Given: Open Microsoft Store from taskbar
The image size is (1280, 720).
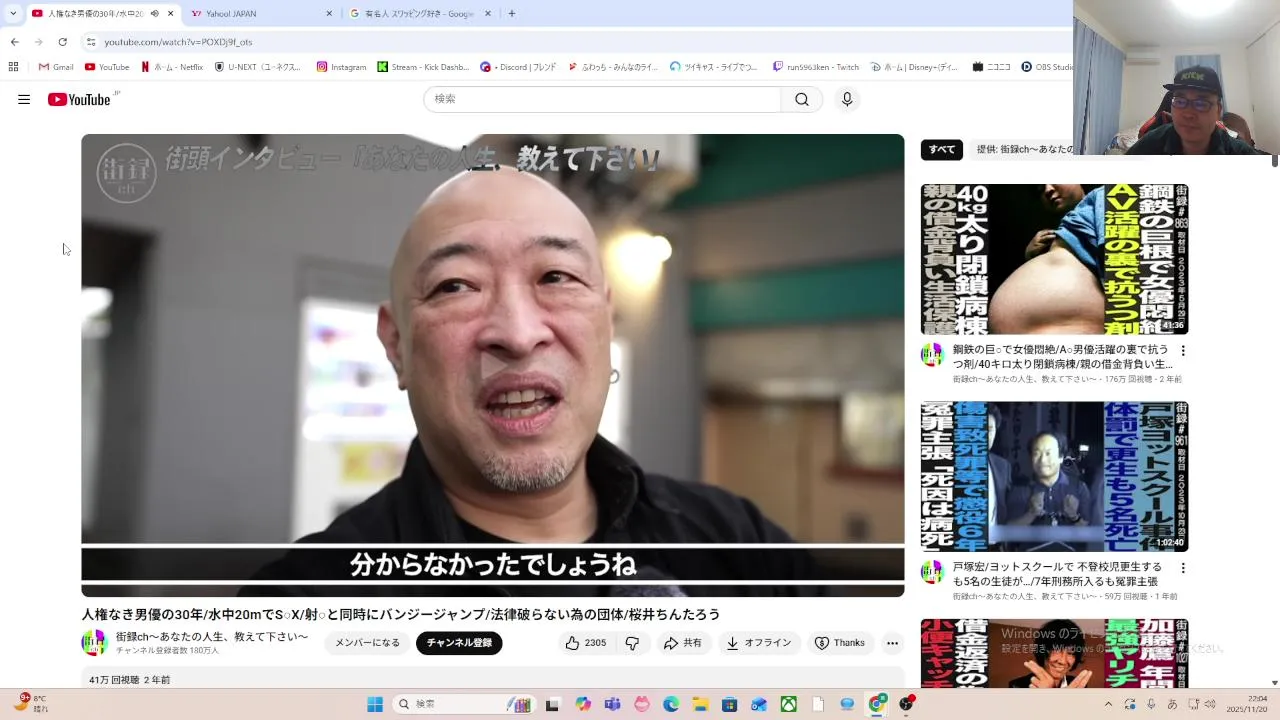Looking at the screenshot, I should [x=730, y=704].
